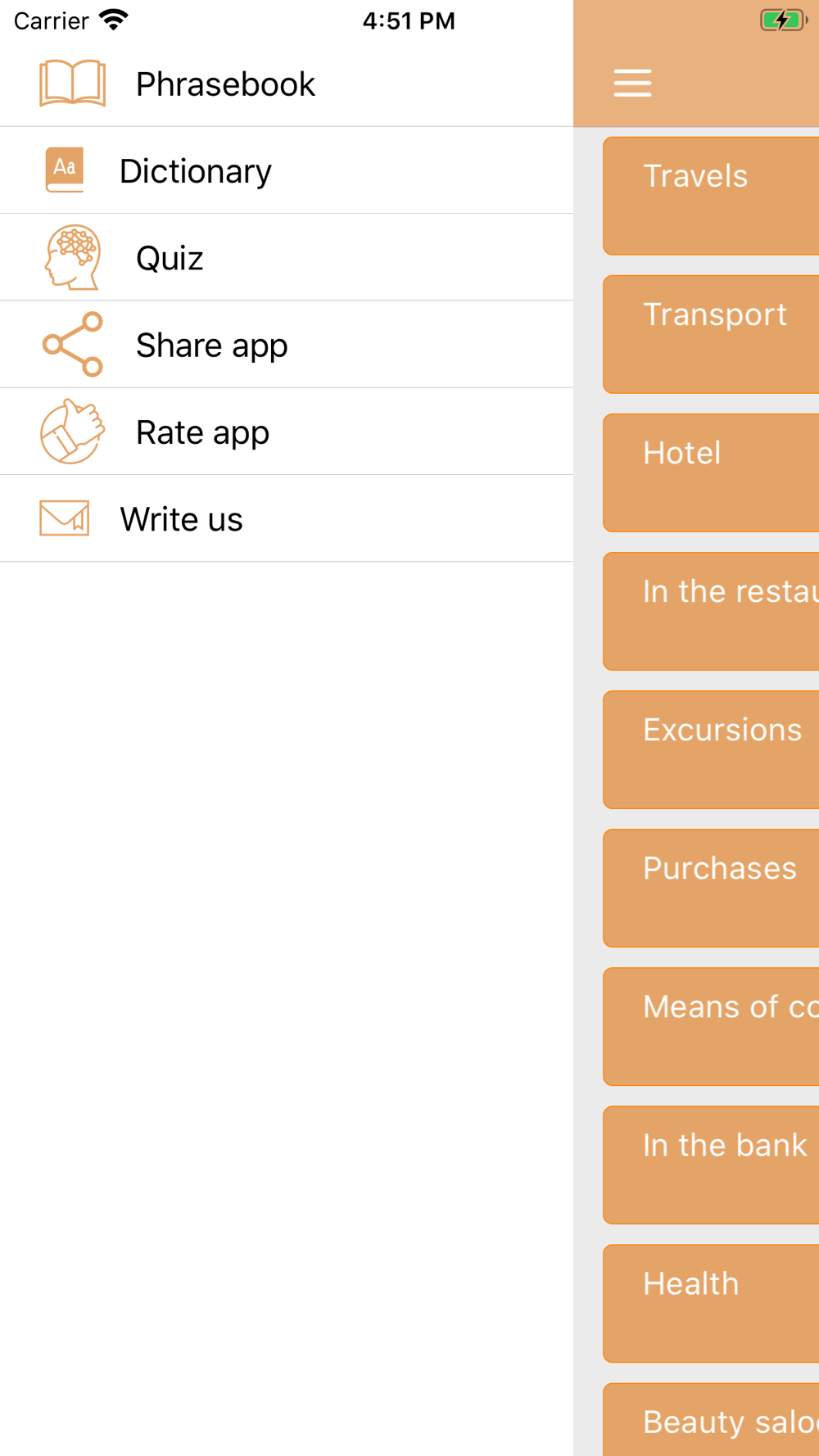The width and height of the screenshot is (819, 1456).
Task: Tap the Write us envelope icon
Action: point(65,518)
